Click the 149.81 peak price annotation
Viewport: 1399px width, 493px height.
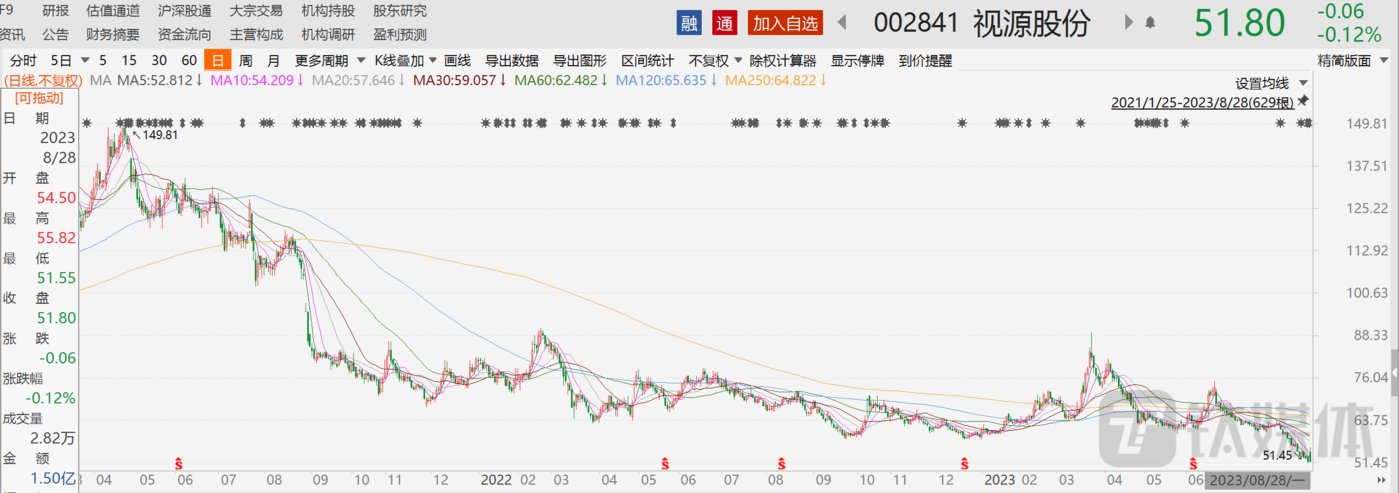[160, 135]
